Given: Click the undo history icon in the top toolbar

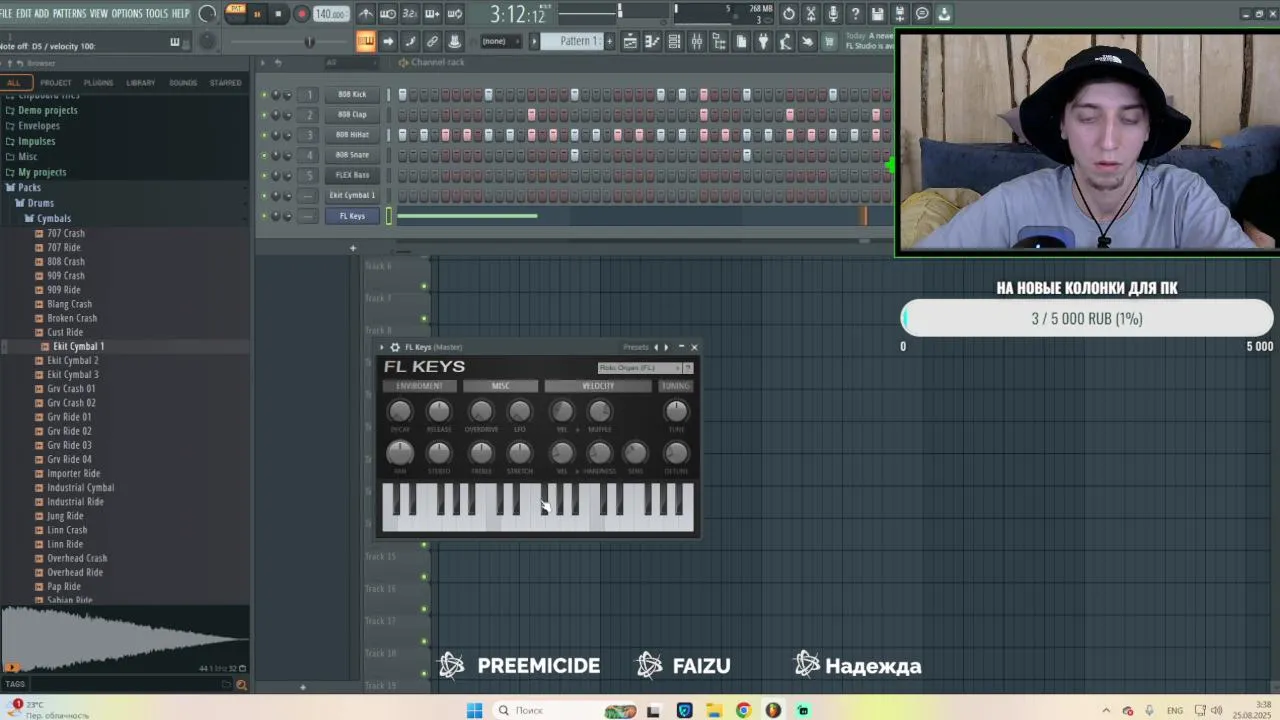Looking at the screenshot, I should pos(788,14).
